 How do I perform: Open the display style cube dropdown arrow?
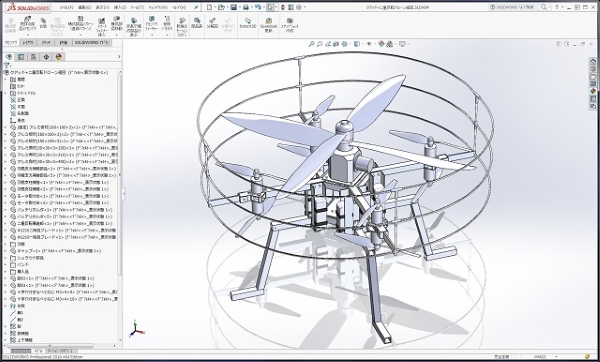pyautogui.click(x=362, y=44)
